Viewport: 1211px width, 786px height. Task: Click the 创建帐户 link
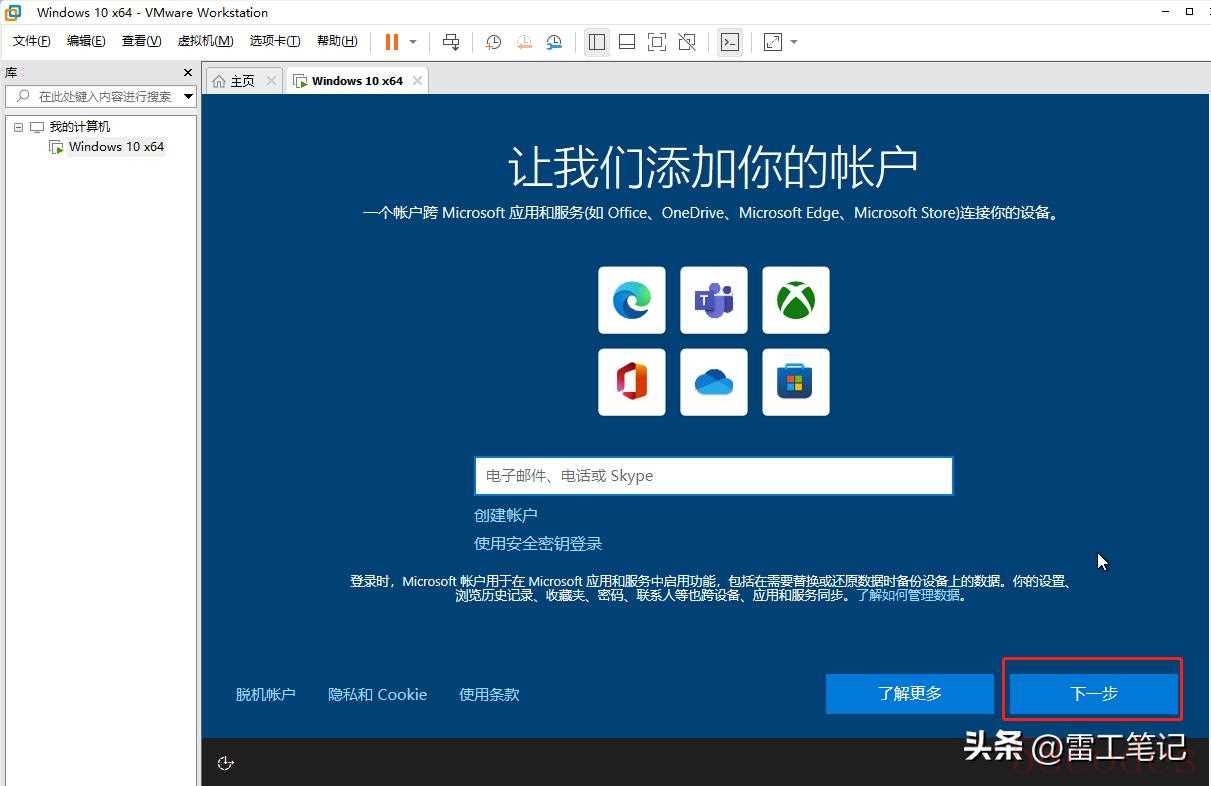tap(506, 515)
